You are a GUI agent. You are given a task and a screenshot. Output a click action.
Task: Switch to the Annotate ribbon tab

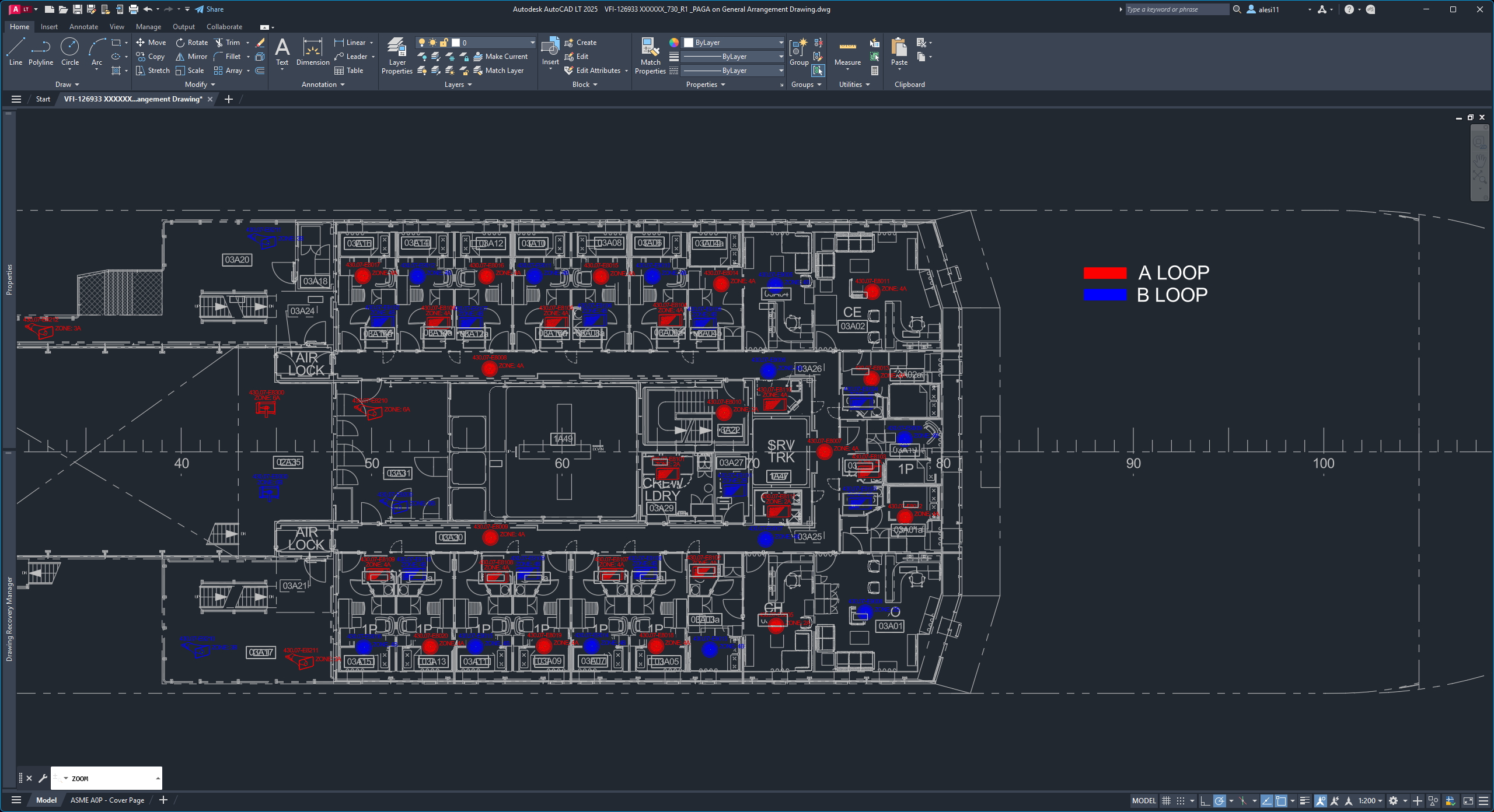[x=83, y=27]
